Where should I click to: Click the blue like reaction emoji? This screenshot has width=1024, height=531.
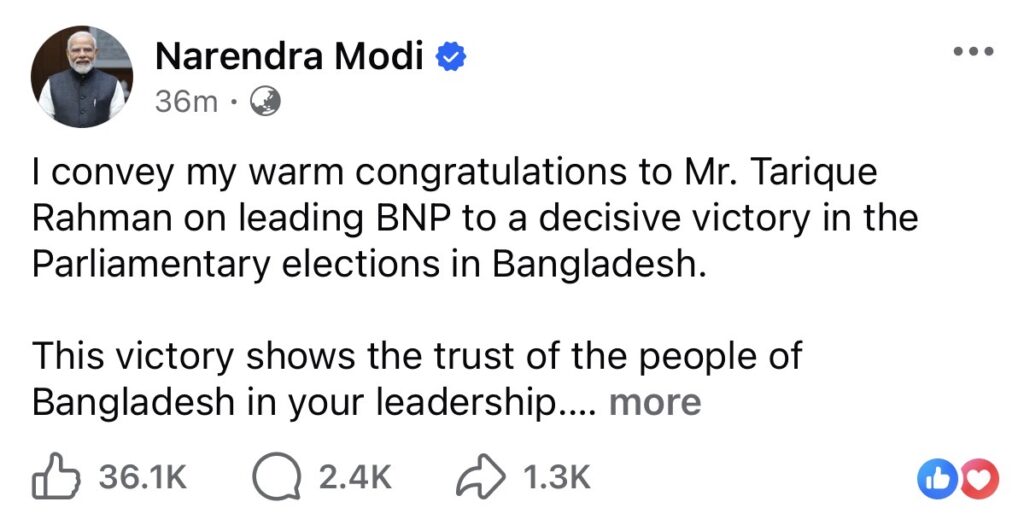point(938,479)
